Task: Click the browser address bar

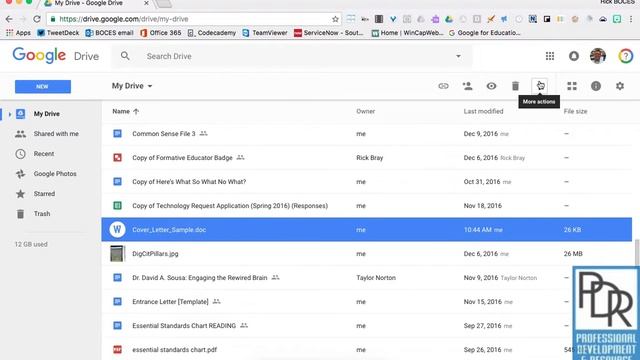Action: tap(194, 19)
